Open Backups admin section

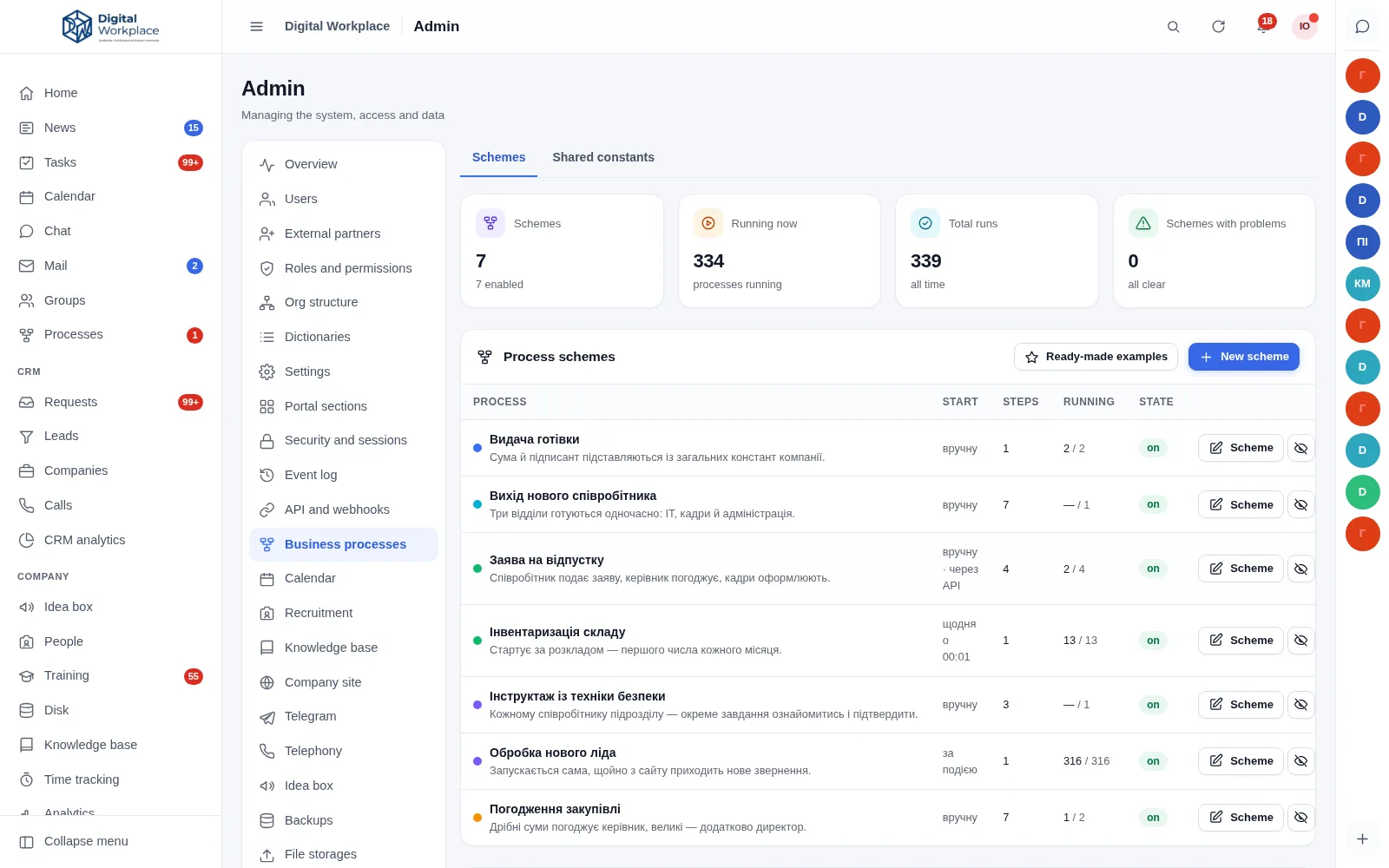(x=344, y=820)
